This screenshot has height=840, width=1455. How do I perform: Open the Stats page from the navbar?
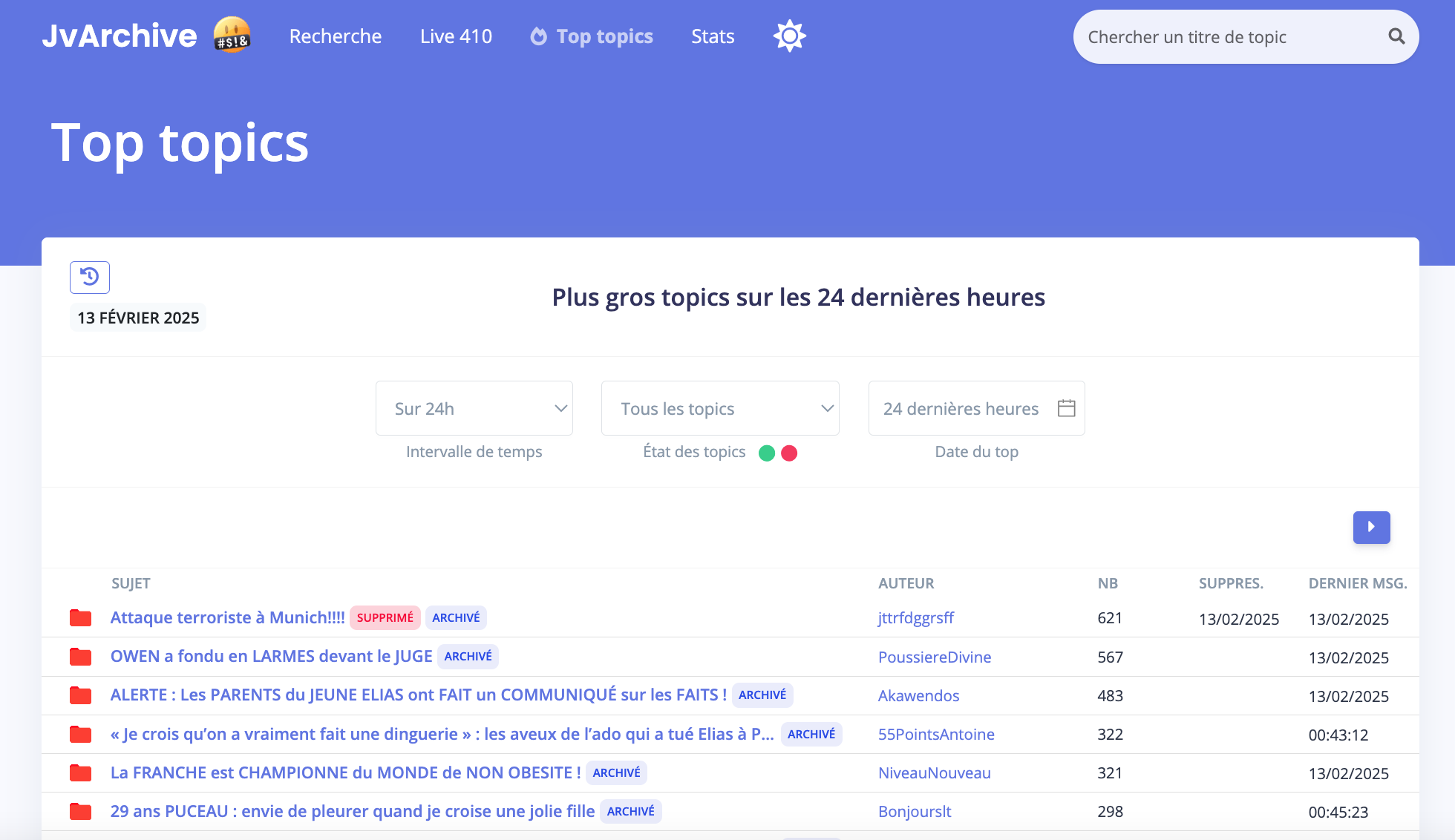(712, 36)
